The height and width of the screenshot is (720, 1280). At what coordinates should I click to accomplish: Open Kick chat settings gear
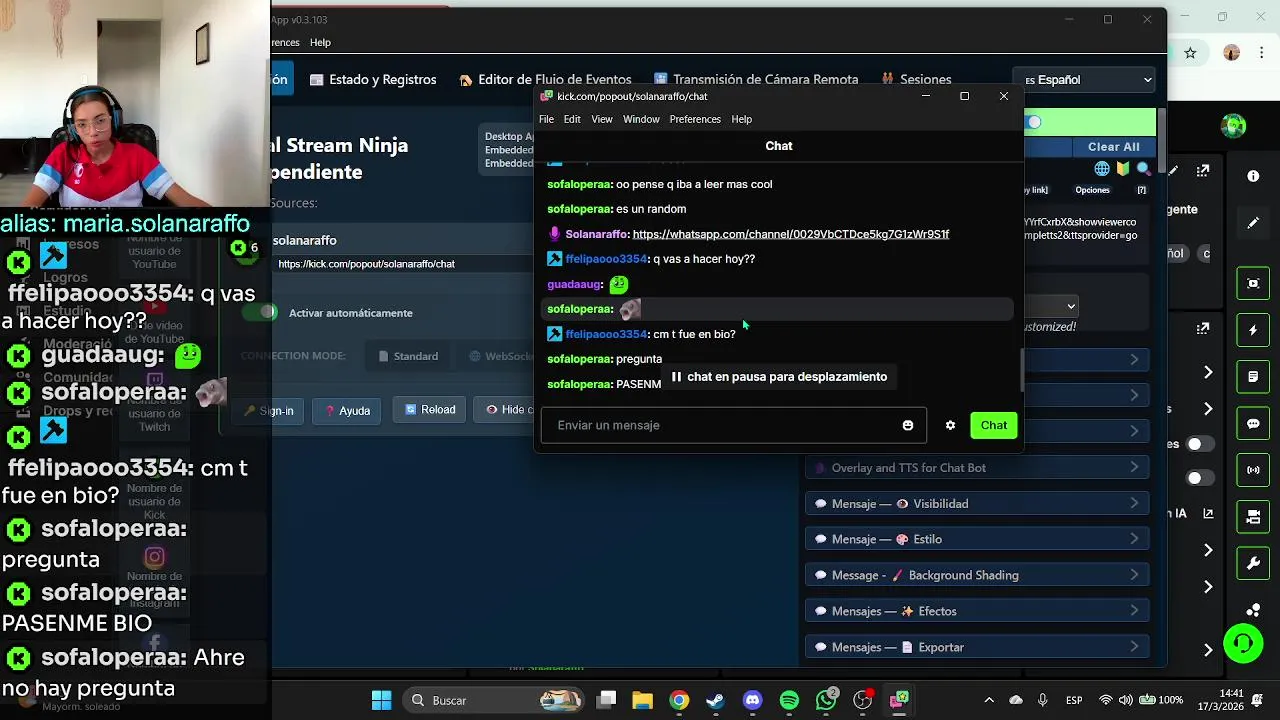pyautogui.click(x=950, y=425)
